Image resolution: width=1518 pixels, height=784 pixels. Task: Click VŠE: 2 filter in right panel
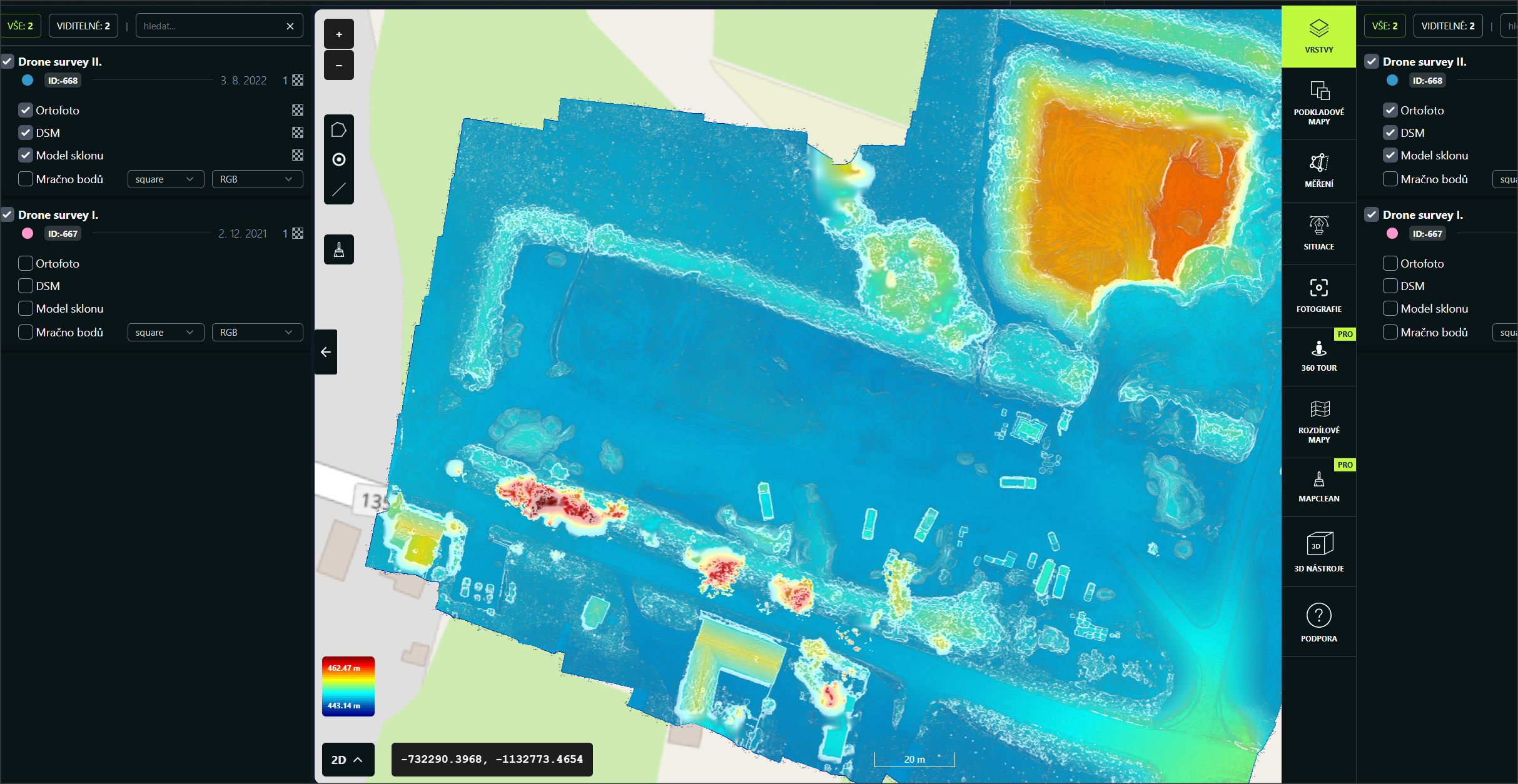click(x=1385, y=26)
